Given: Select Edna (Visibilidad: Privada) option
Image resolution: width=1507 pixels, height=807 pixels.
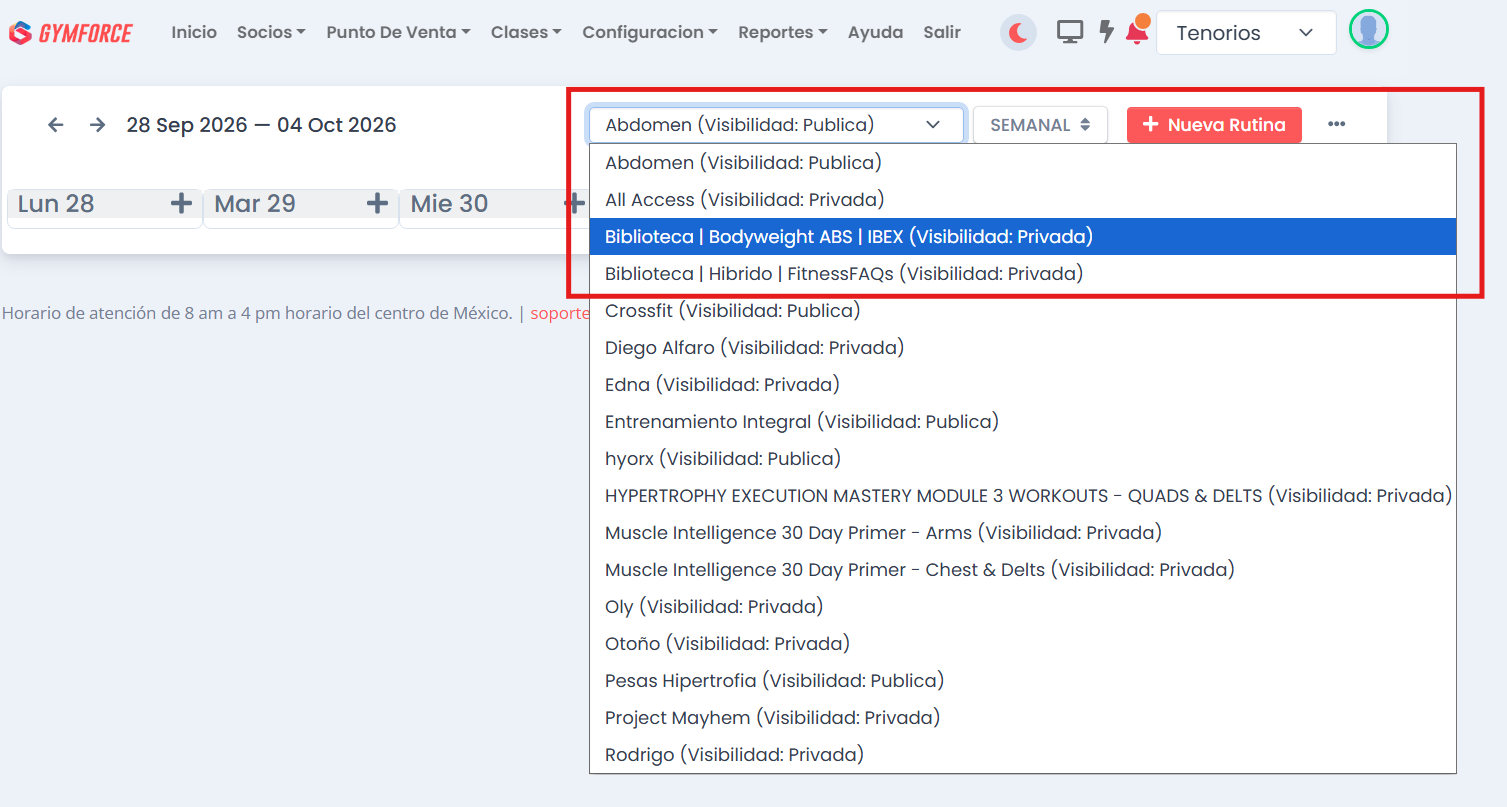Looking at the screenshot, I should point(1023,384).
